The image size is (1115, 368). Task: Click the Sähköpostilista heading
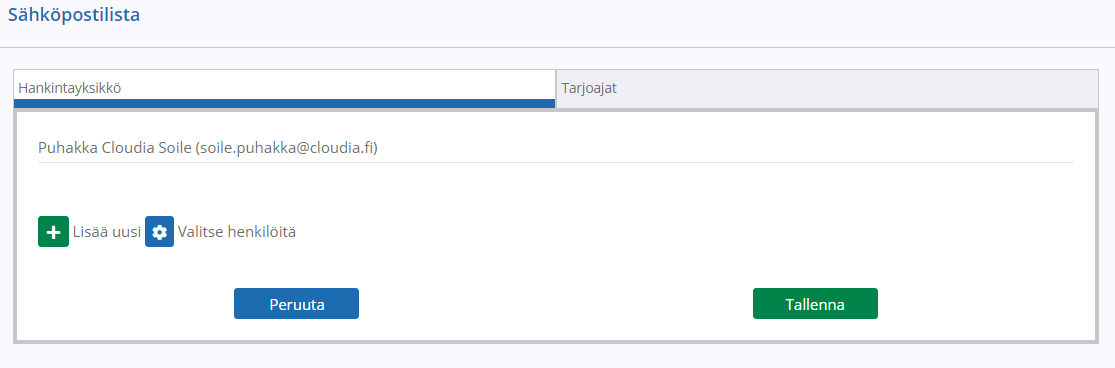coord(74,15)
